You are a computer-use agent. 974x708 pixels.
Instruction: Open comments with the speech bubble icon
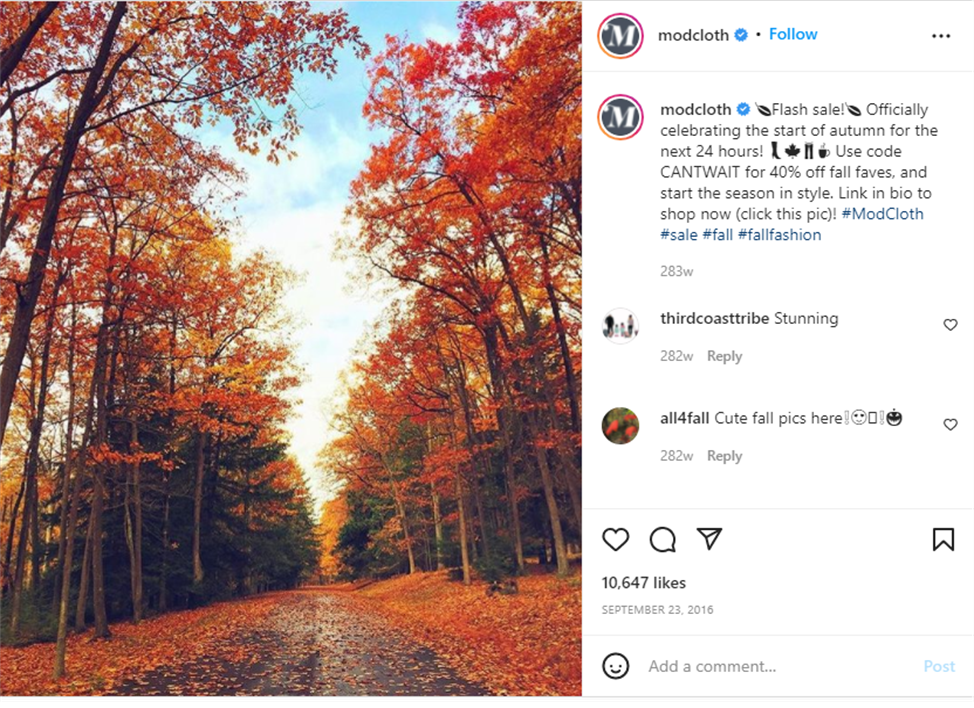point(662,540)
